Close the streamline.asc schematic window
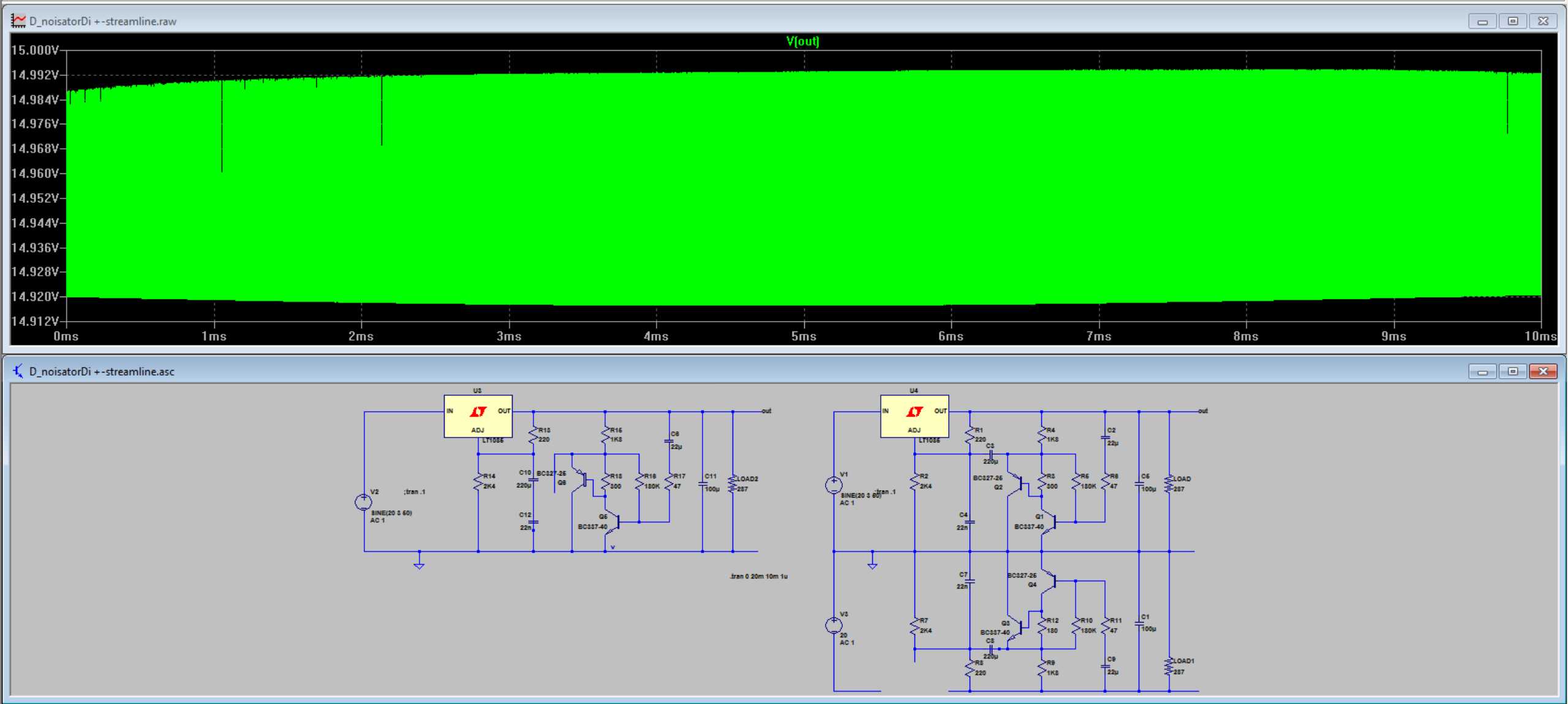This screenshot has width=1568, height=704. (x=1543, y=372)
